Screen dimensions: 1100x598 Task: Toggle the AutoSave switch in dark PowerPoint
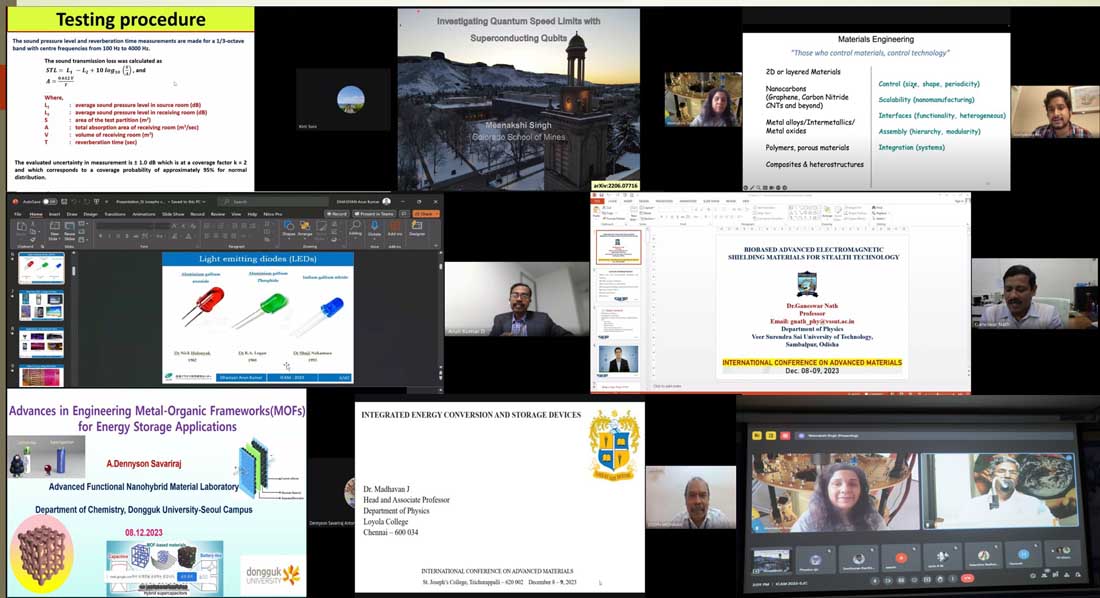click(51, 202)
